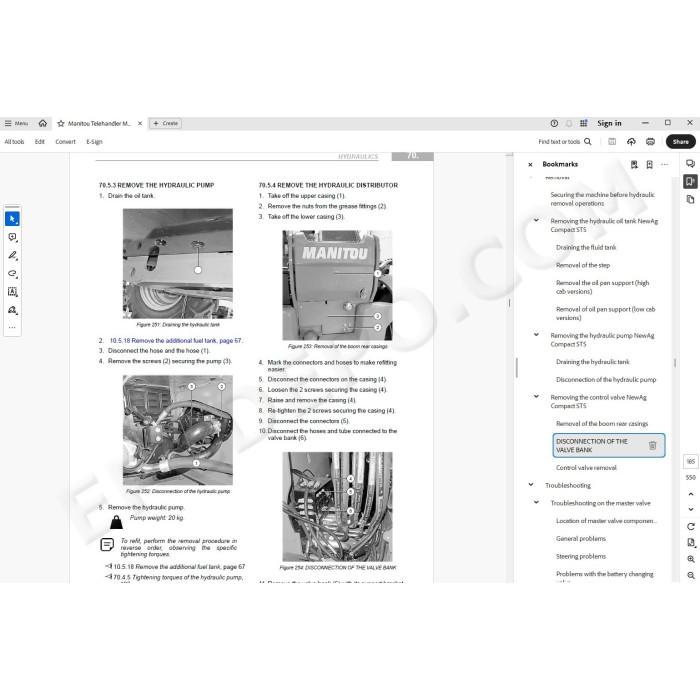Click the find current bookmark icon
700x700 pixels.
(634, 164)
